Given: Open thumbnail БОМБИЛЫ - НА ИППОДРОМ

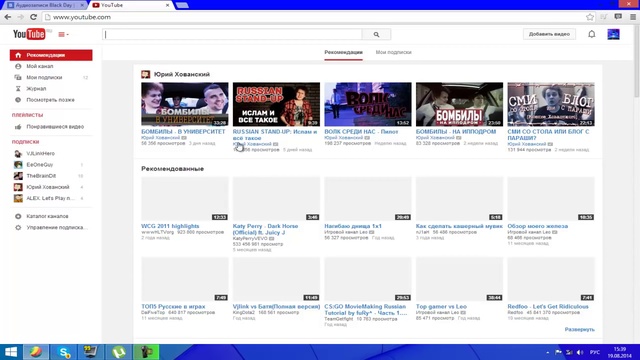Looking at the screenshot, I should 459,104.
